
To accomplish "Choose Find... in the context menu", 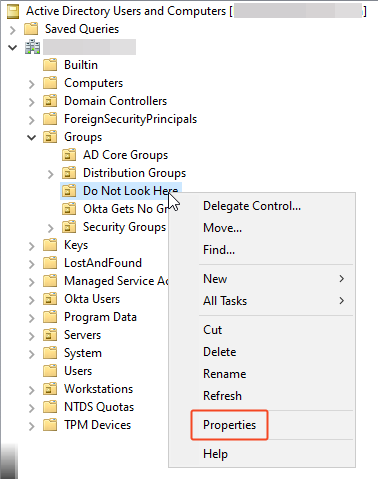I will point(262,250).
